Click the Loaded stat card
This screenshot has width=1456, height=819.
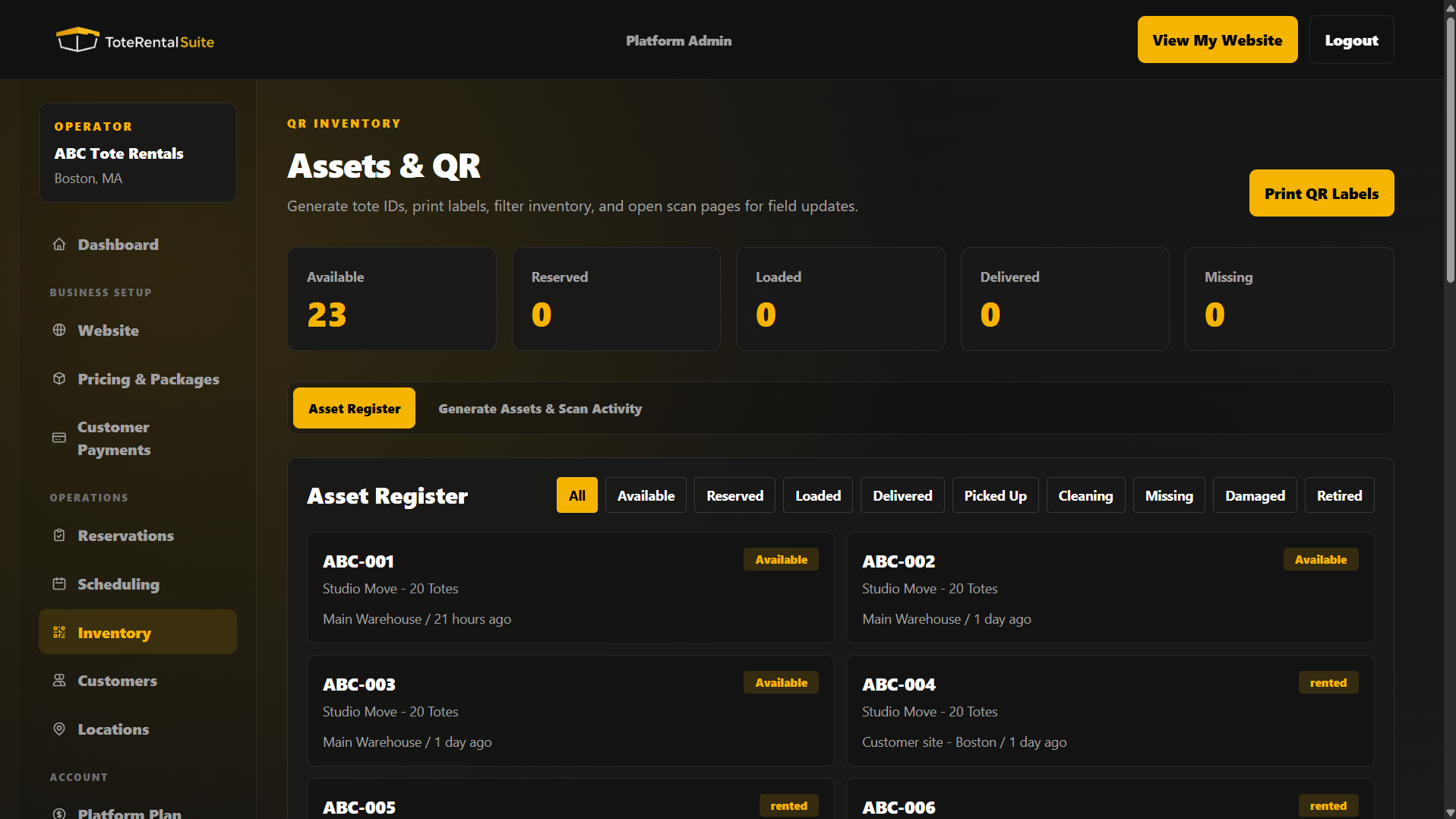pos(840,299)
